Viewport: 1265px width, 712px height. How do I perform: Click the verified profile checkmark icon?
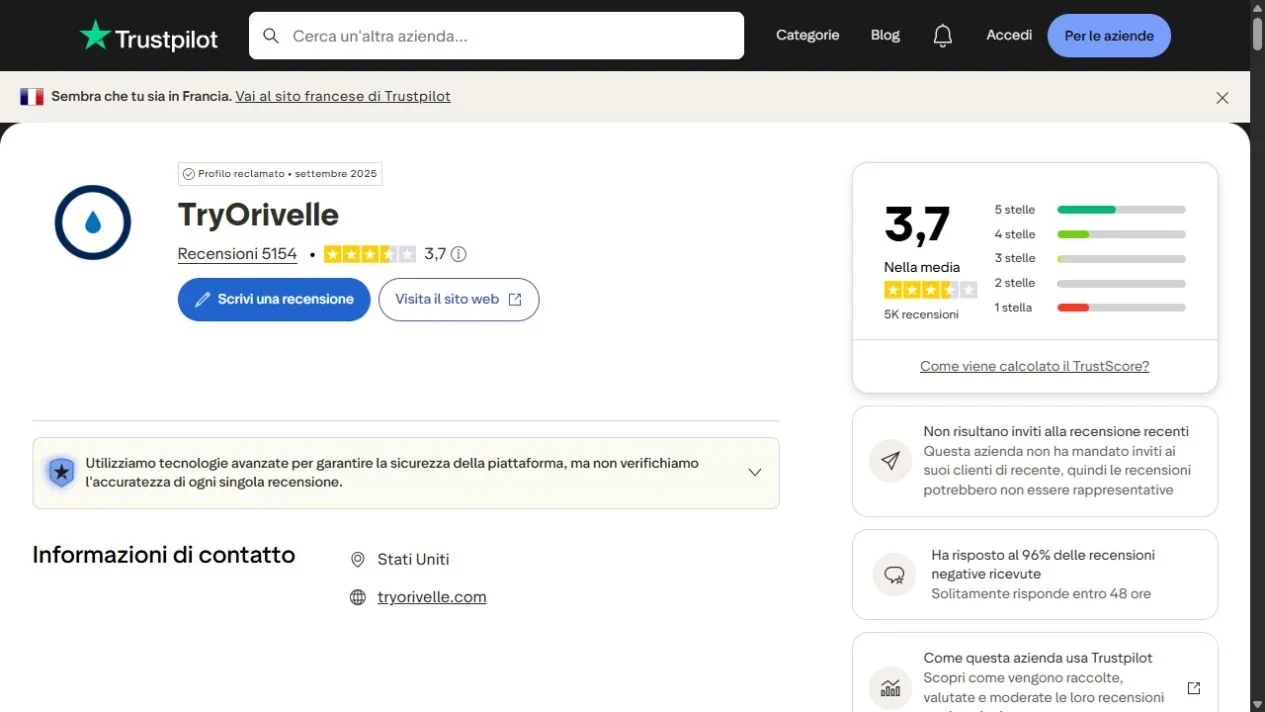point(188,174)
